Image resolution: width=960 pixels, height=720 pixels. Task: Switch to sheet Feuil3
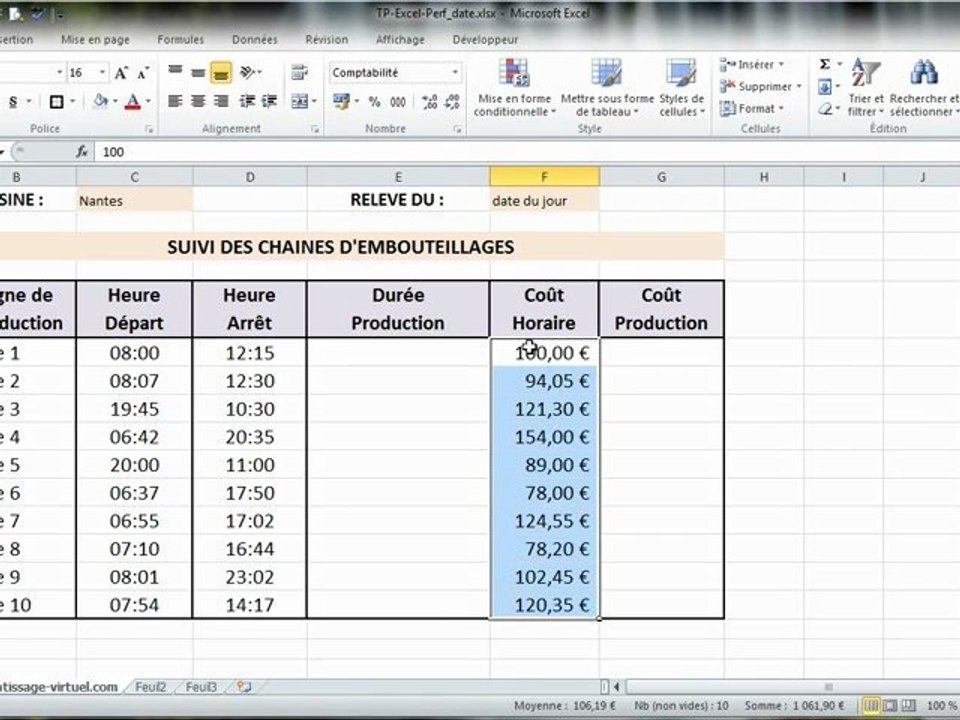tap(201, 687)
